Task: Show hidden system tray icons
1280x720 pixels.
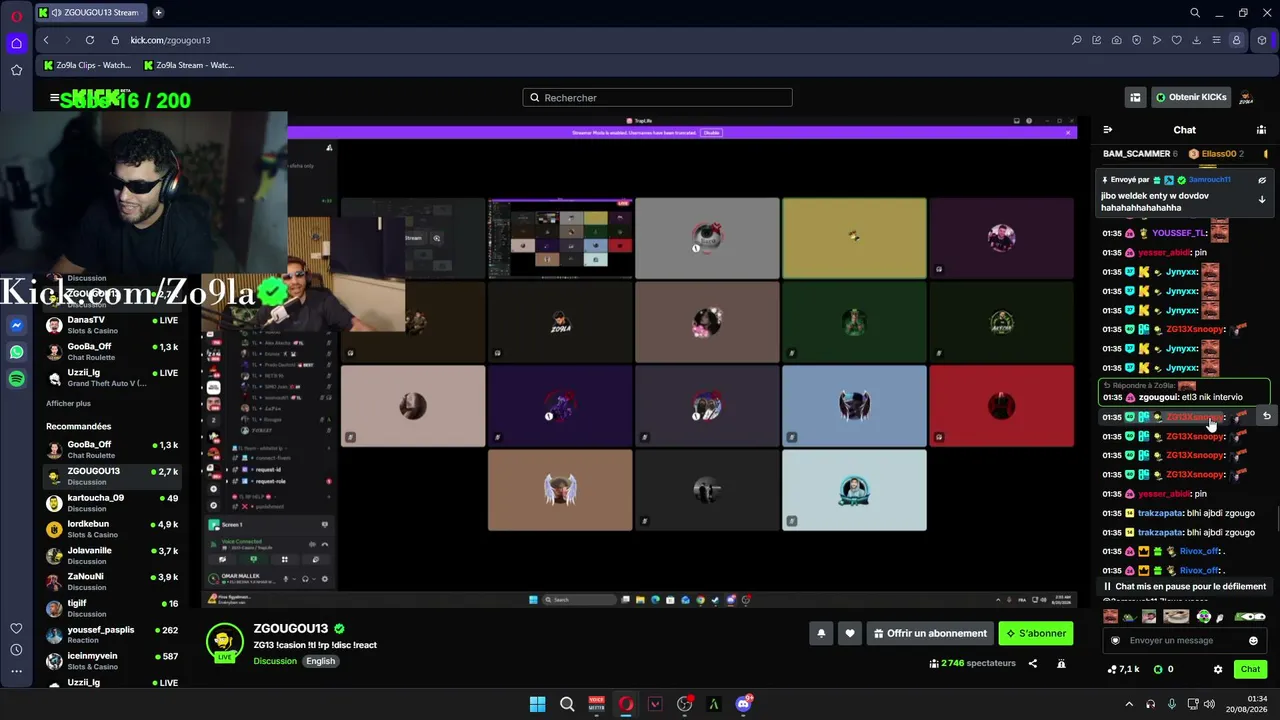Action: [1129, 704]
